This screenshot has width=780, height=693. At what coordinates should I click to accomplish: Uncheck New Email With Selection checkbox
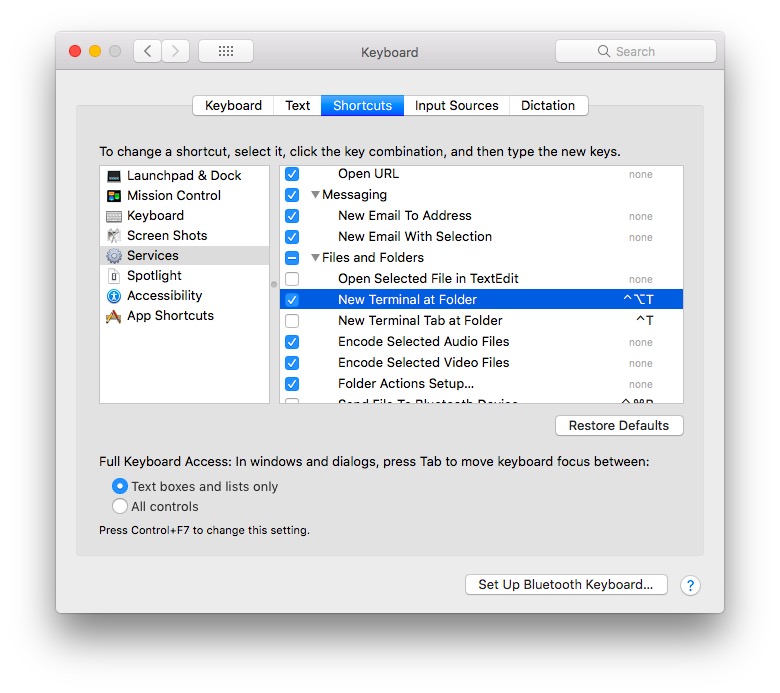click(292, 237)
